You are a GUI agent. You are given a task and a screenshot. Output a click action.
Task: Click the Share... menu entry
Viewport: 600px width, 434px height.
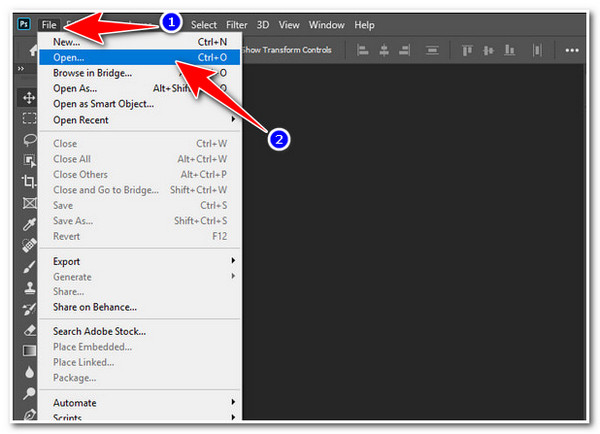pyautogui.click(x=140, y=292)
